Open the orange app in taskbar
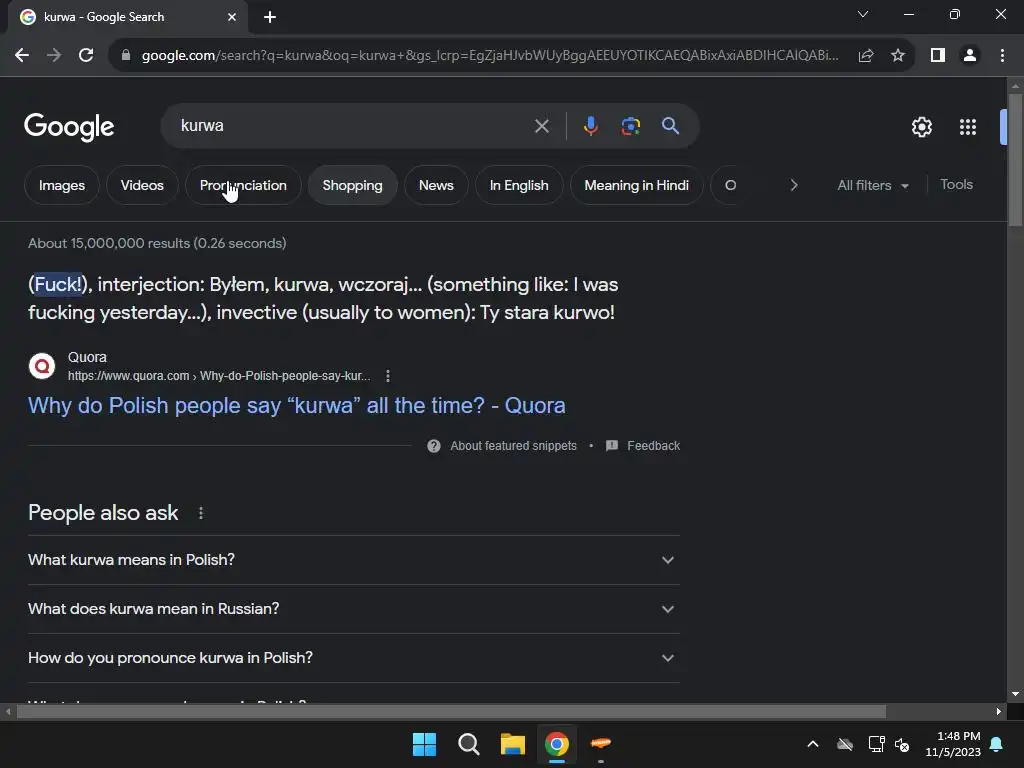Viewport: 1024px width, 768px height. tap(601, 743)
